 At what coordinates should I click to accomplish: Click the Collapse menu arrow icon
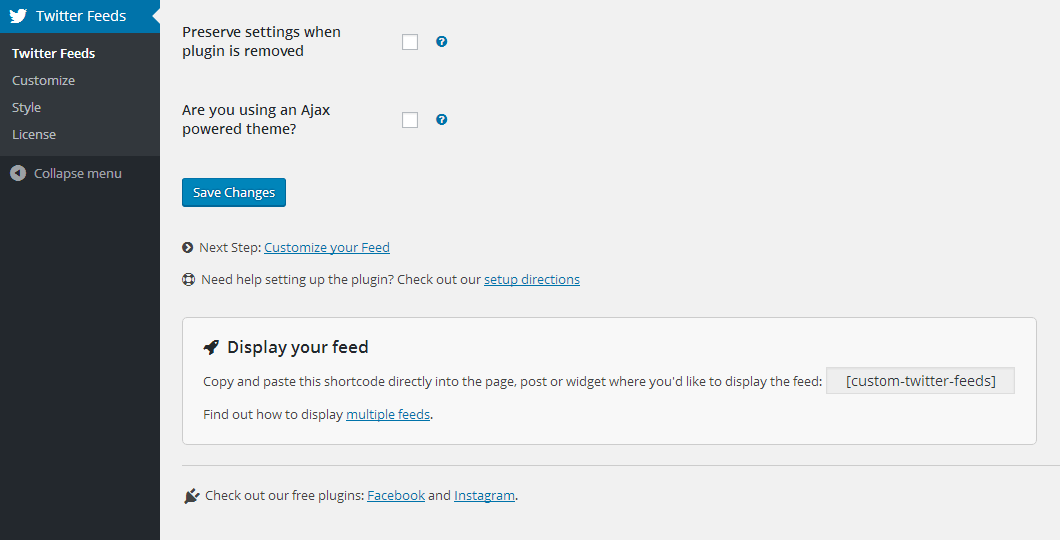[18, 173]
